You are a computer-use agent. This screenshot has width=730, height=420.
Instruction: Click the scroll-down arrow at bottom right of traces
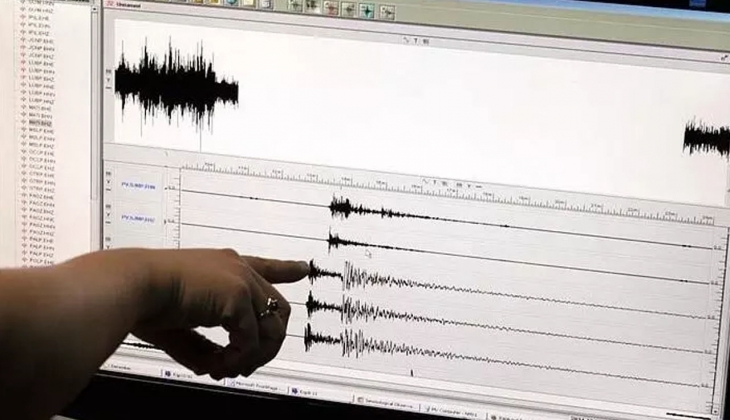(716, 411)
